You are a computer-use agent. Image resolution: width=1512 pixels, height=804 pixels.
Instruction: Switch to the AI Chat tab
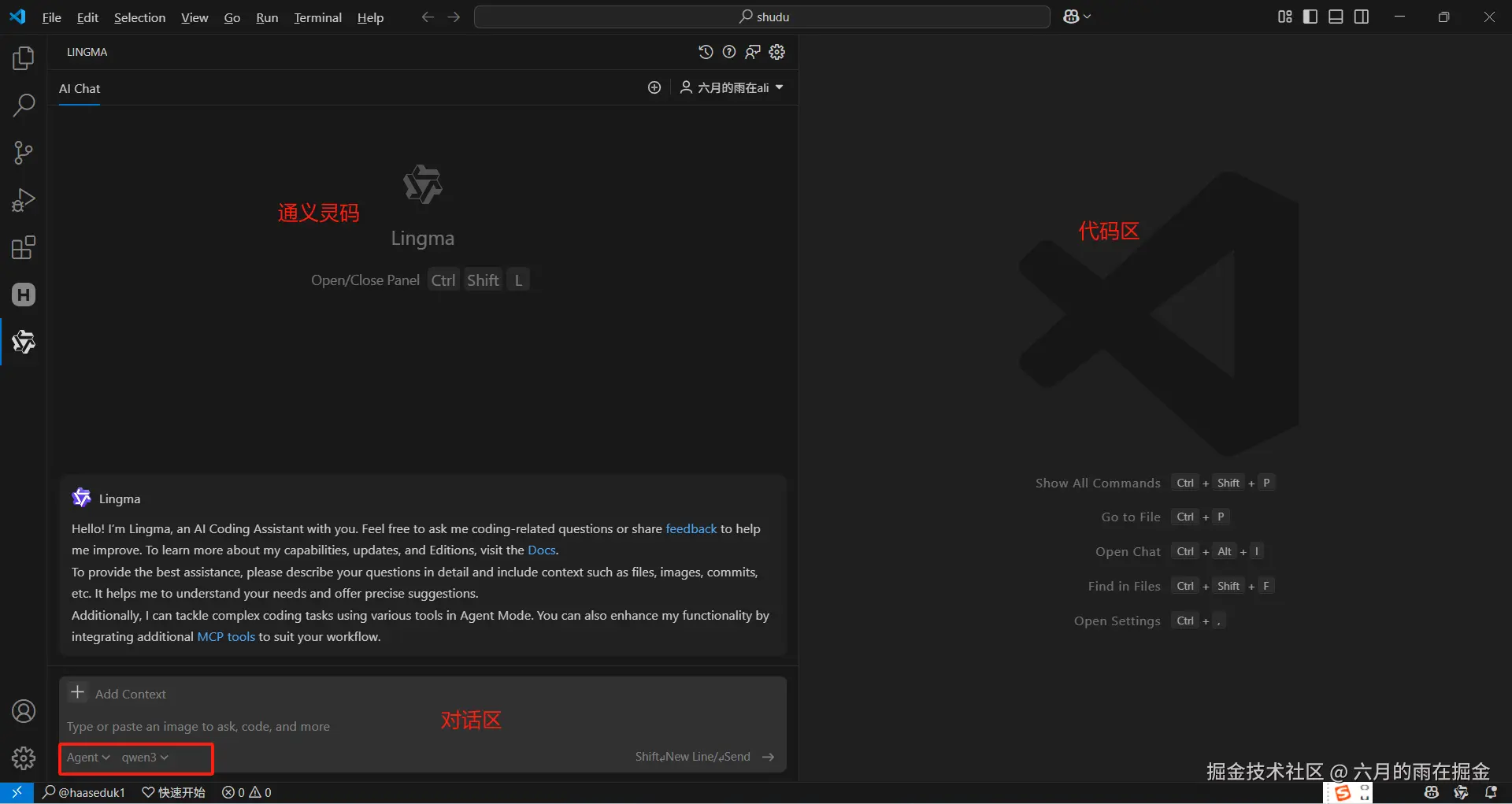(80, 88)
